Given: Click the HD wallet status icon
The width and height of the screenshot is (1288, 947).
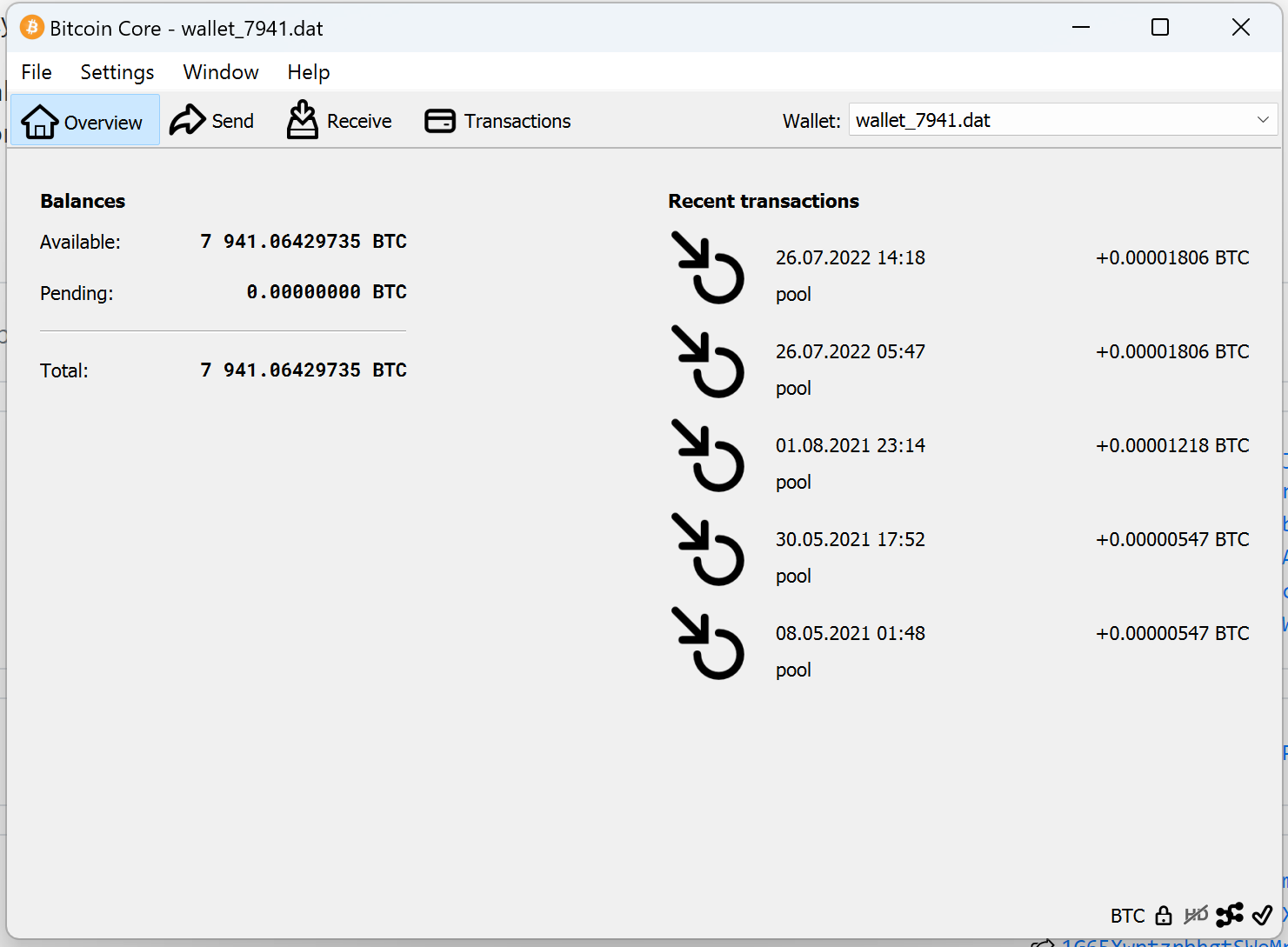Looking at the screenshot, I should (x=1196, y=915).
